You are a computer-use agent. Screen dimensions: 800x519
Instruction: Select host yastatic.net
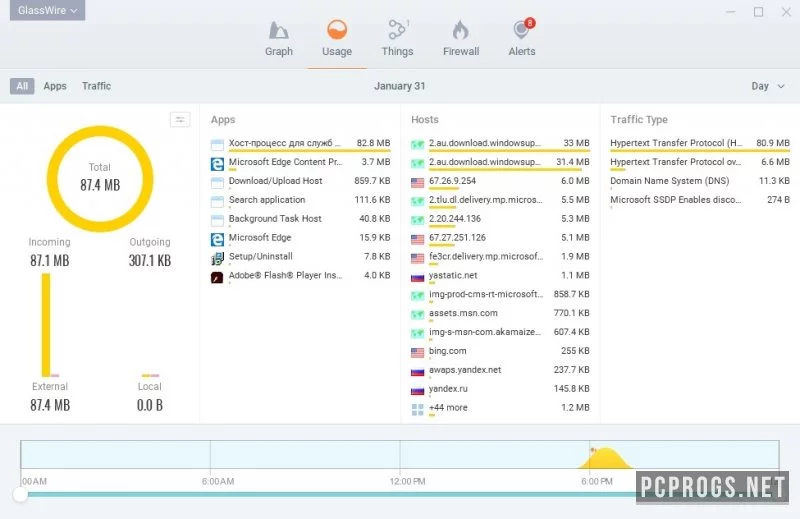point(500,276)
